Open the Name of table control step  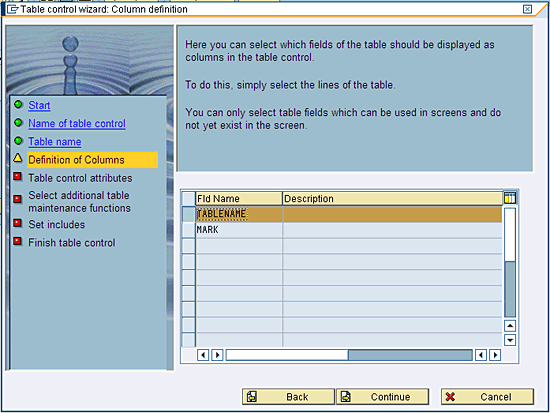[77, 124]
